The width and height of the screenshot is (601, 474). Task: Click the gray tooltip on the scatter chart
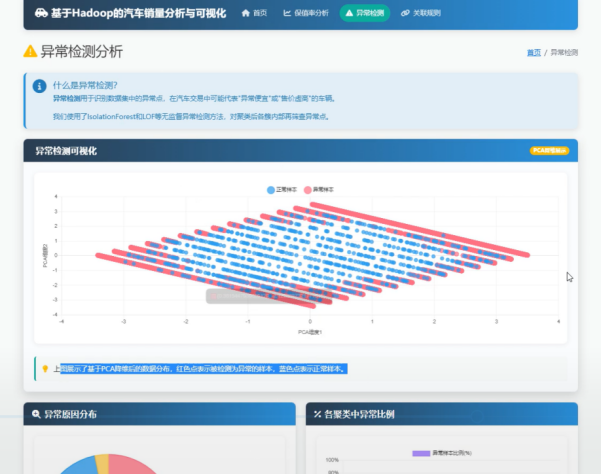[268, 296]
